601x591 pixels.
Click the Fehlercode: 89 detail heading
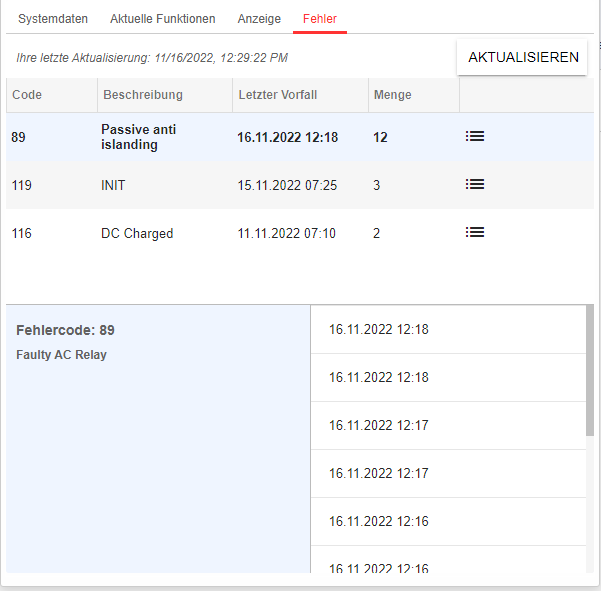coord(65,330)
